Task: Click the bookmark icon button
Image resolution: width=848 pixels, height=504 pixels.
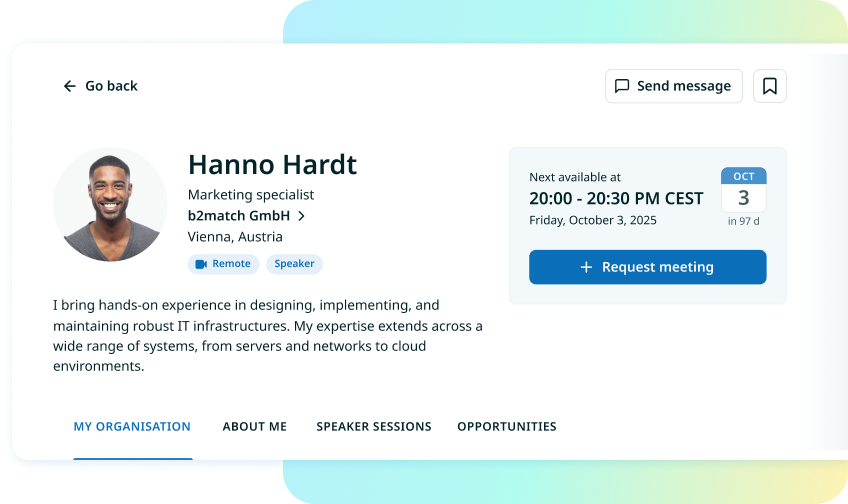Action: (769, 86)
